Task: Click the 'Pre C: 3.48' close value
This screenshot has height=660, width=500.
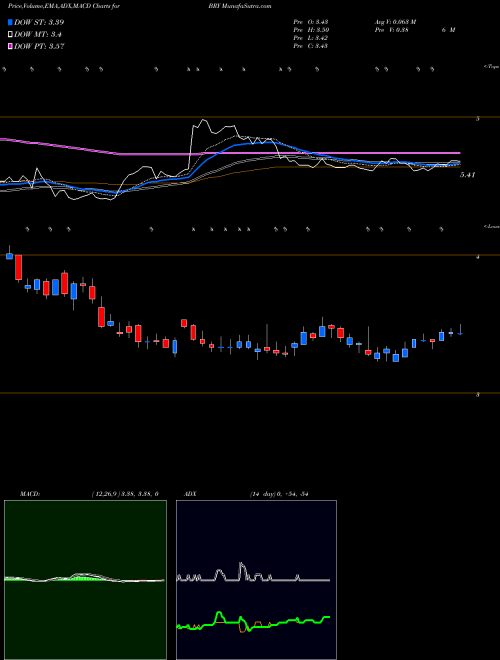Action: tap(311, 46)
